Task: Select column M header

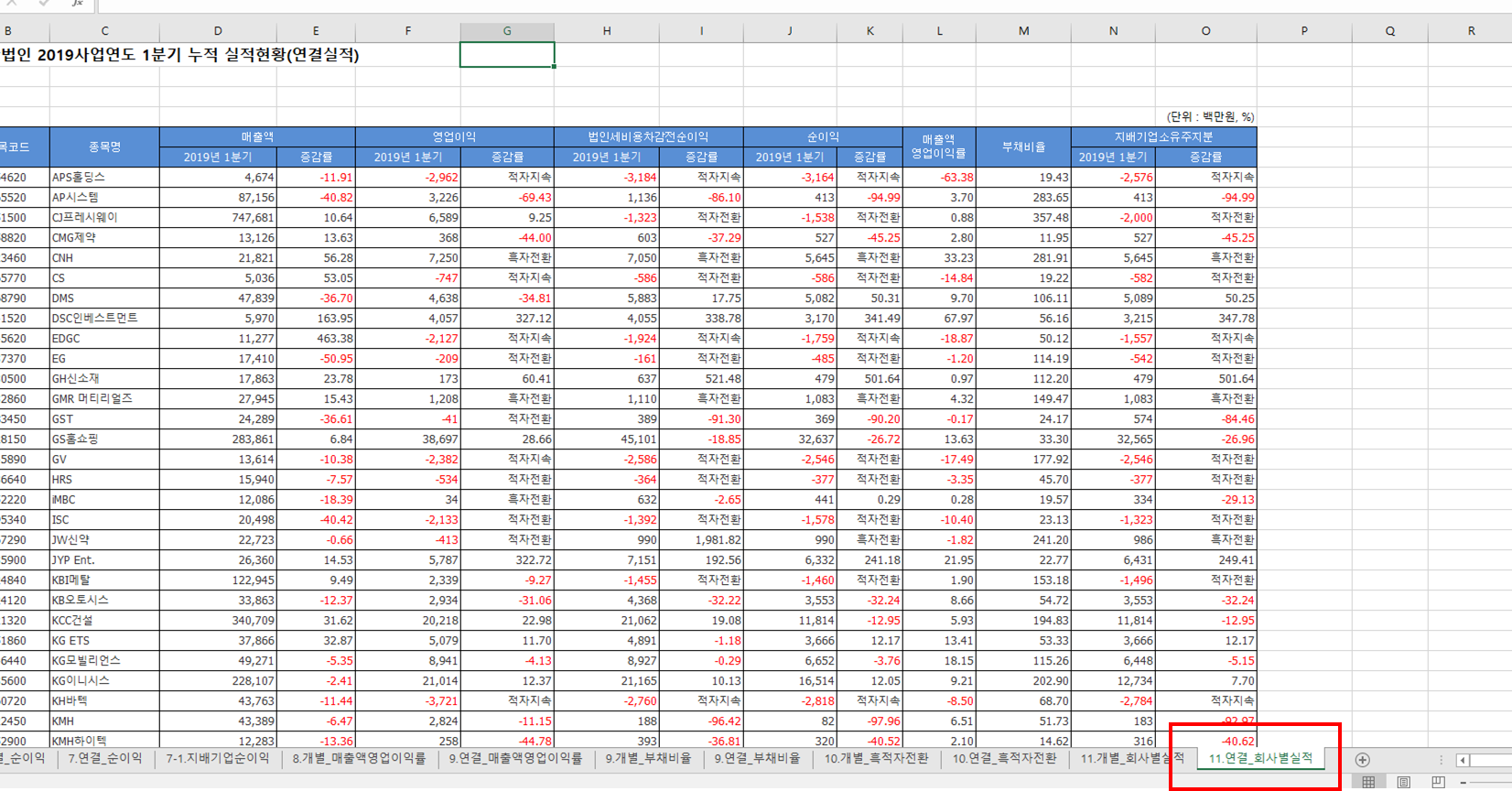Action: coord(1023,31)
